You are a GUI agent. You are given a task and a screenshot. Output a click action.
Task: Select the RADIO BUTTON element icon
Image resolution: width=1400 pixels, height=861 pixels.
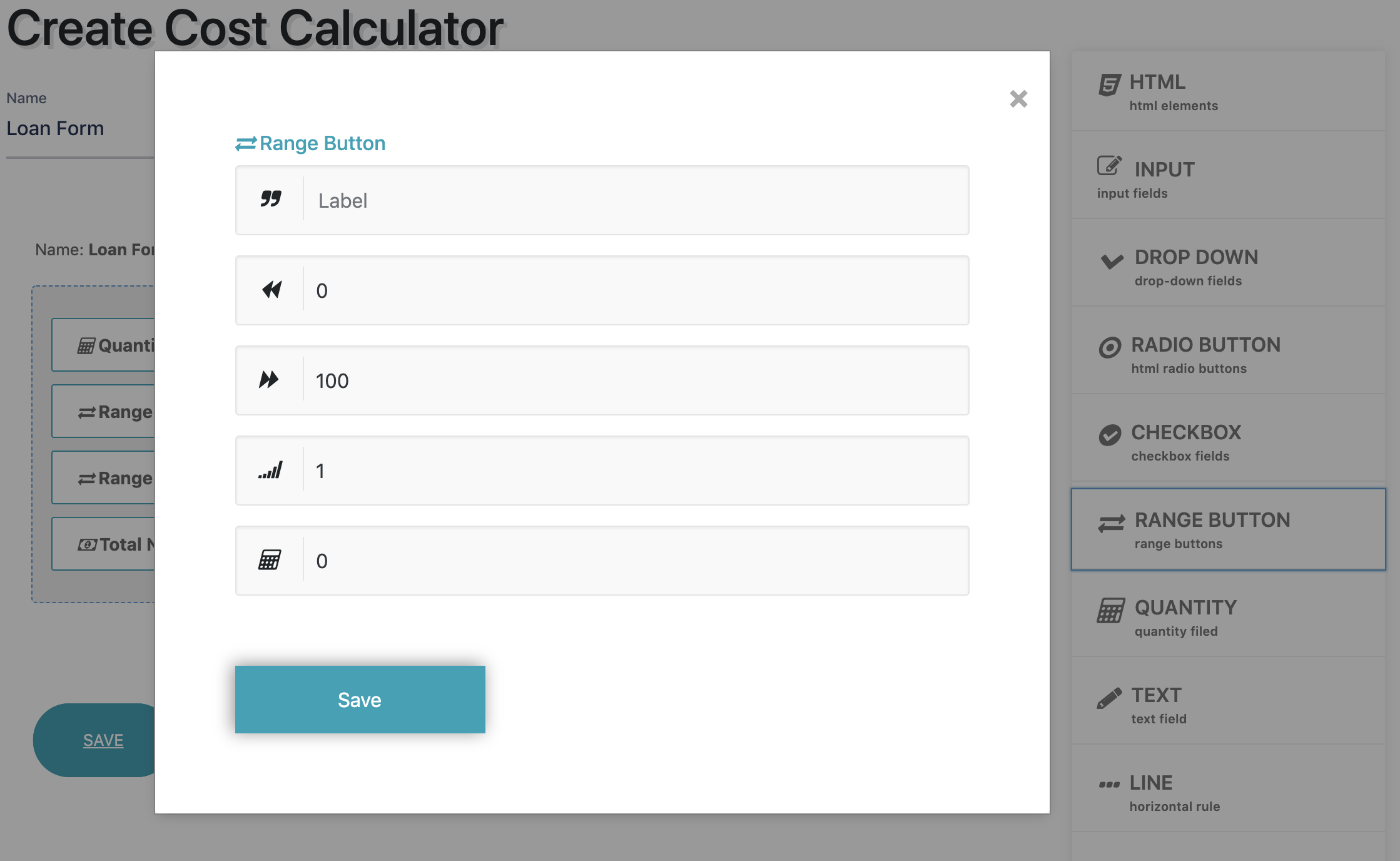(x=1110, y=345)
